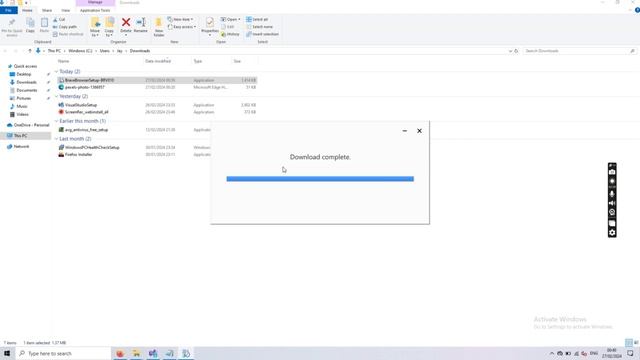Viewport: 640px width, 360px height.
Task: Click the Firefox icon in taskbar
Action: pyautogui.click(x=120, y=353)
